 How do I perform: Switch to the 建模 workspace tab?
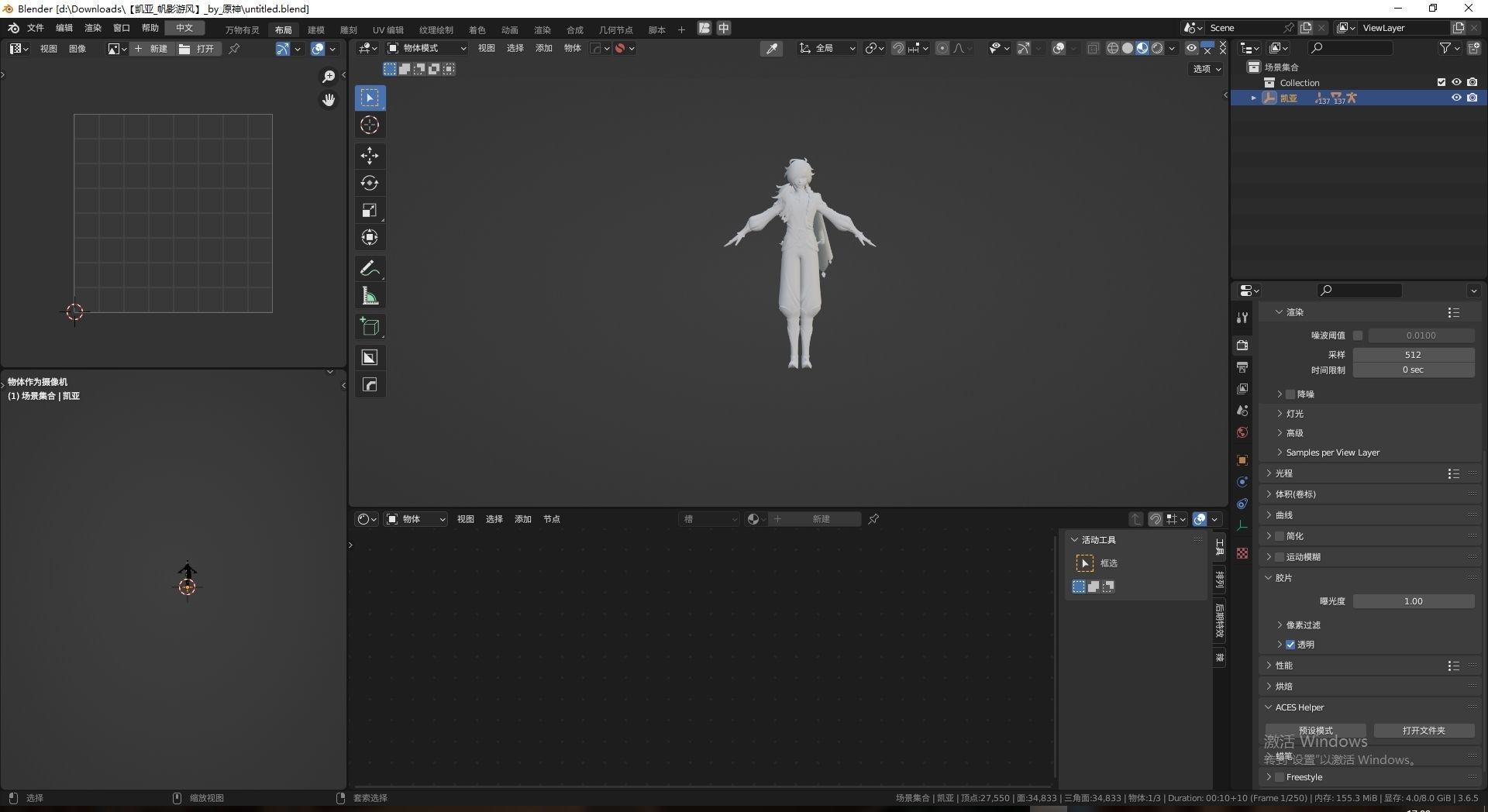click(316, 30)
